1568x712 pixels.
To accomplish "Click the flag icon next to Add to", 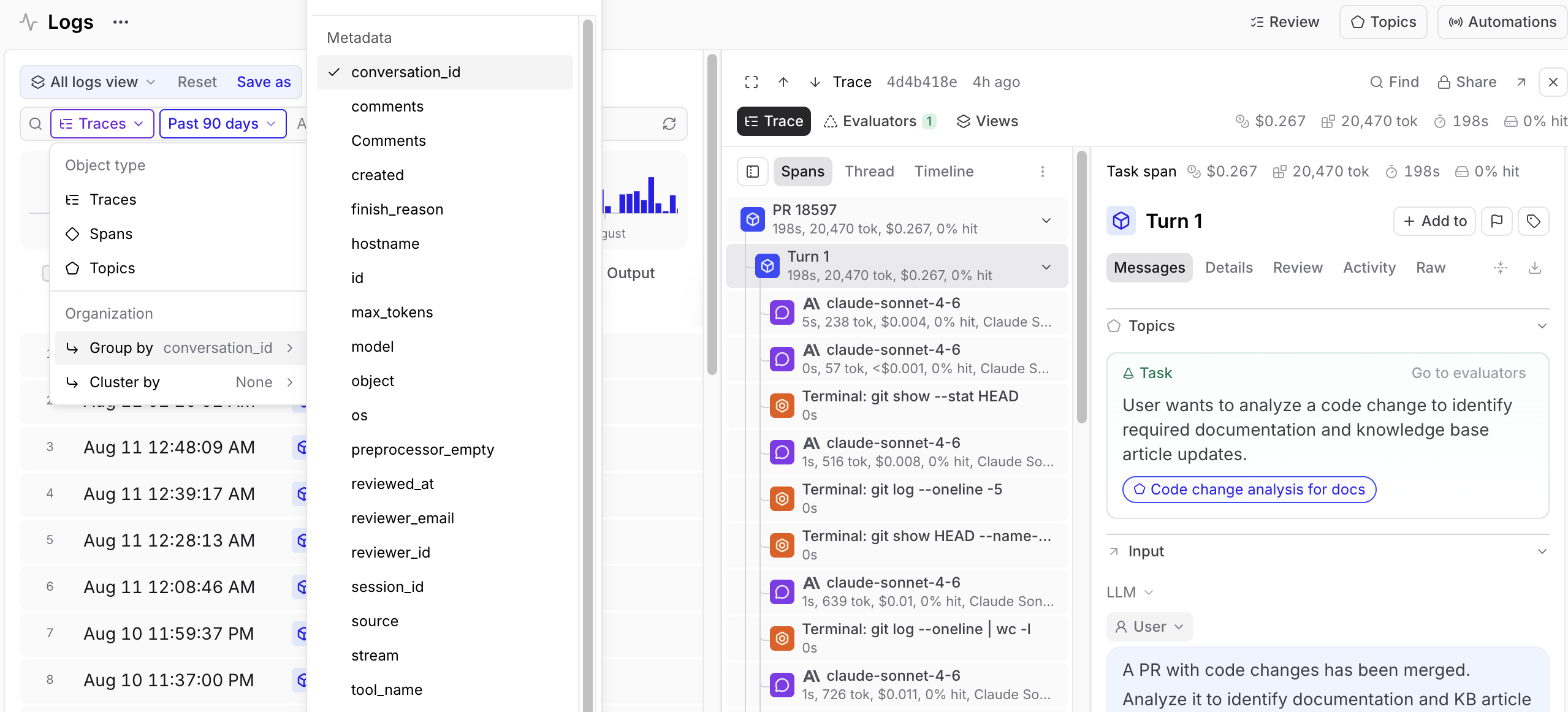I will coord(1496,221).
